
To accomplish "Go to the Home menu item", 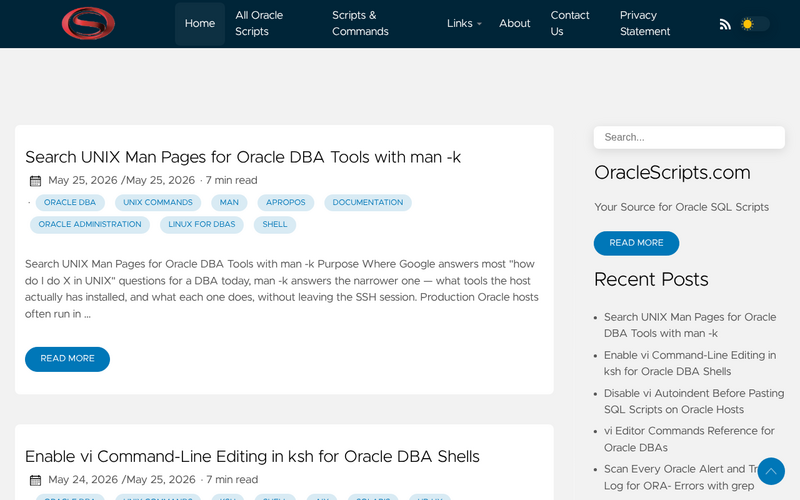I will click(x=200, y=23).
